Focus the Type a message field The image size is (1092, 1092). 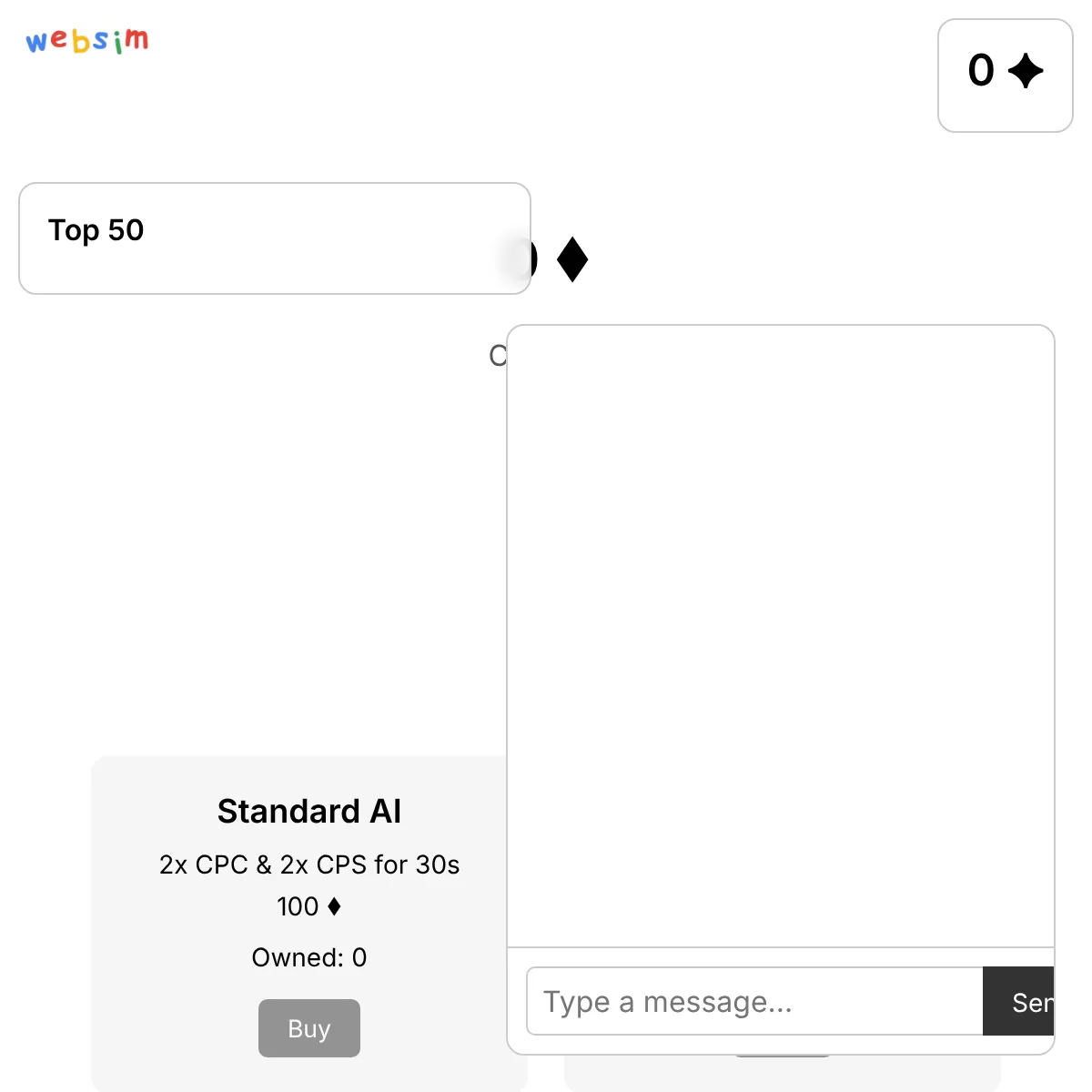pyautogui.click(x=755, y=1001)
